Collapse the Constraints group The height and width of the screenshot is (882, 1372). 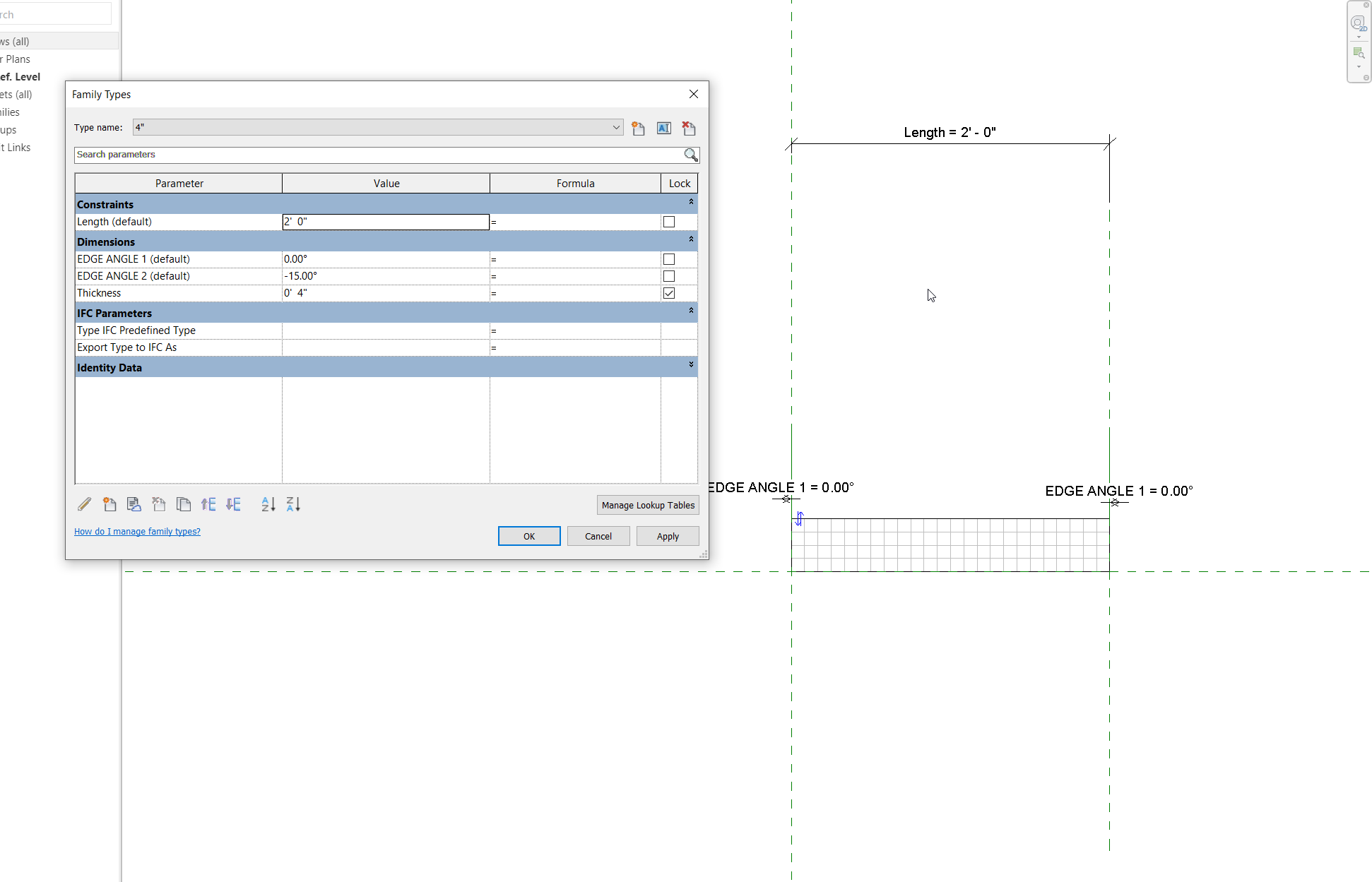691,202
